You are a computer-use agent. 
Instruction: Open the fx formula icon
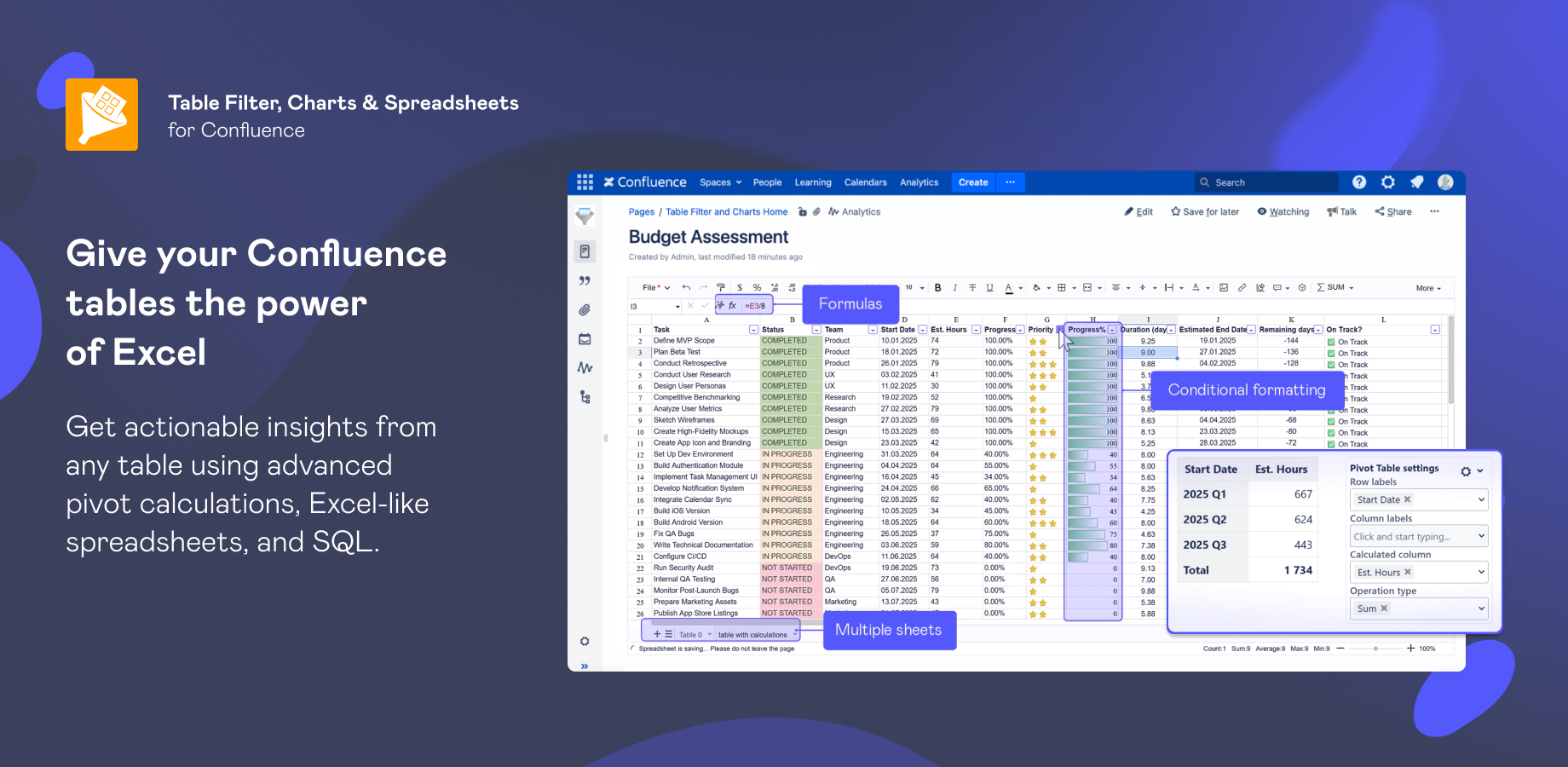click(x=732, y=305)
